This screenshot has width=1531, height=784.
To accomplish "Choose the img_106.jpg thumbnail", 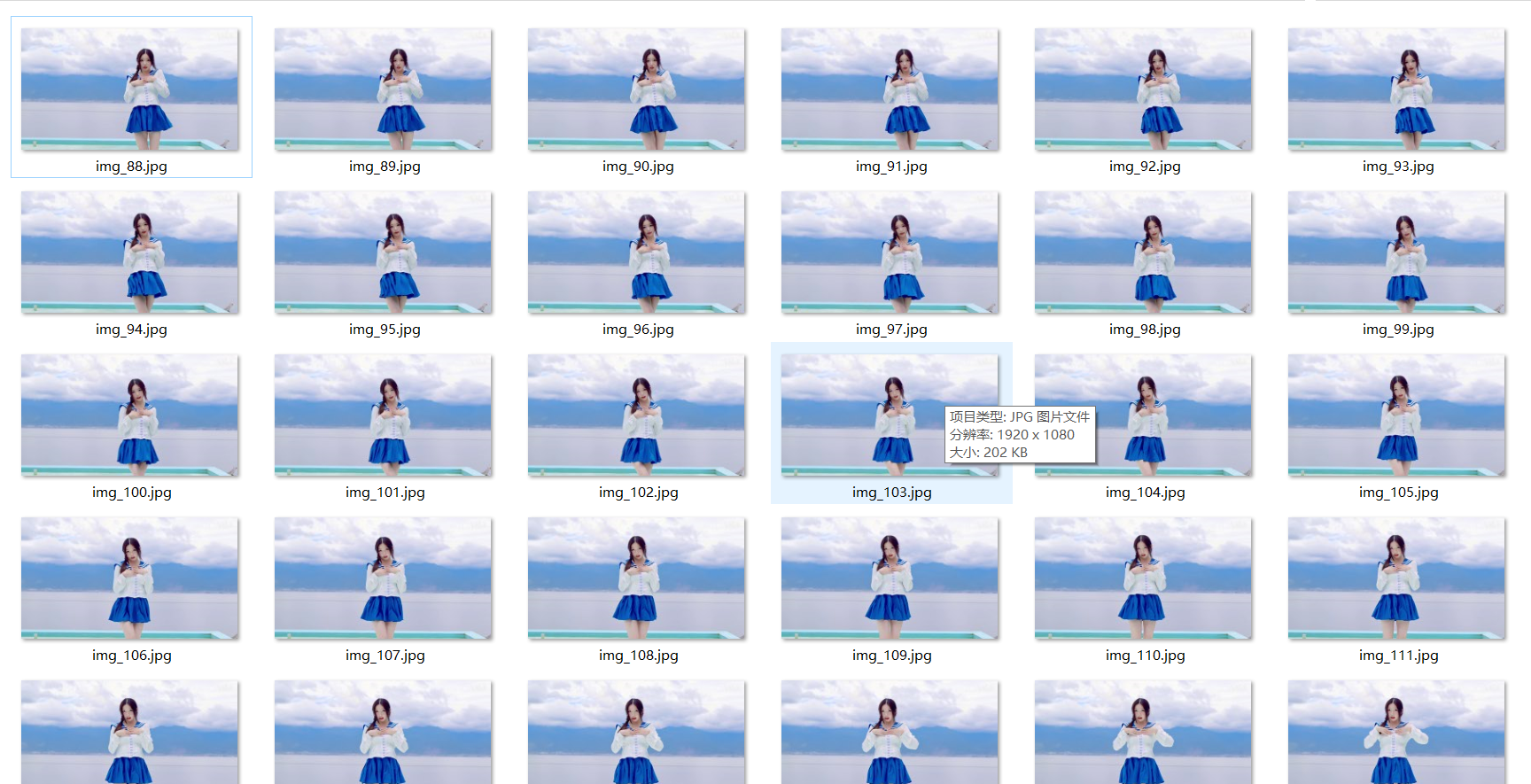I will (129, 578).
